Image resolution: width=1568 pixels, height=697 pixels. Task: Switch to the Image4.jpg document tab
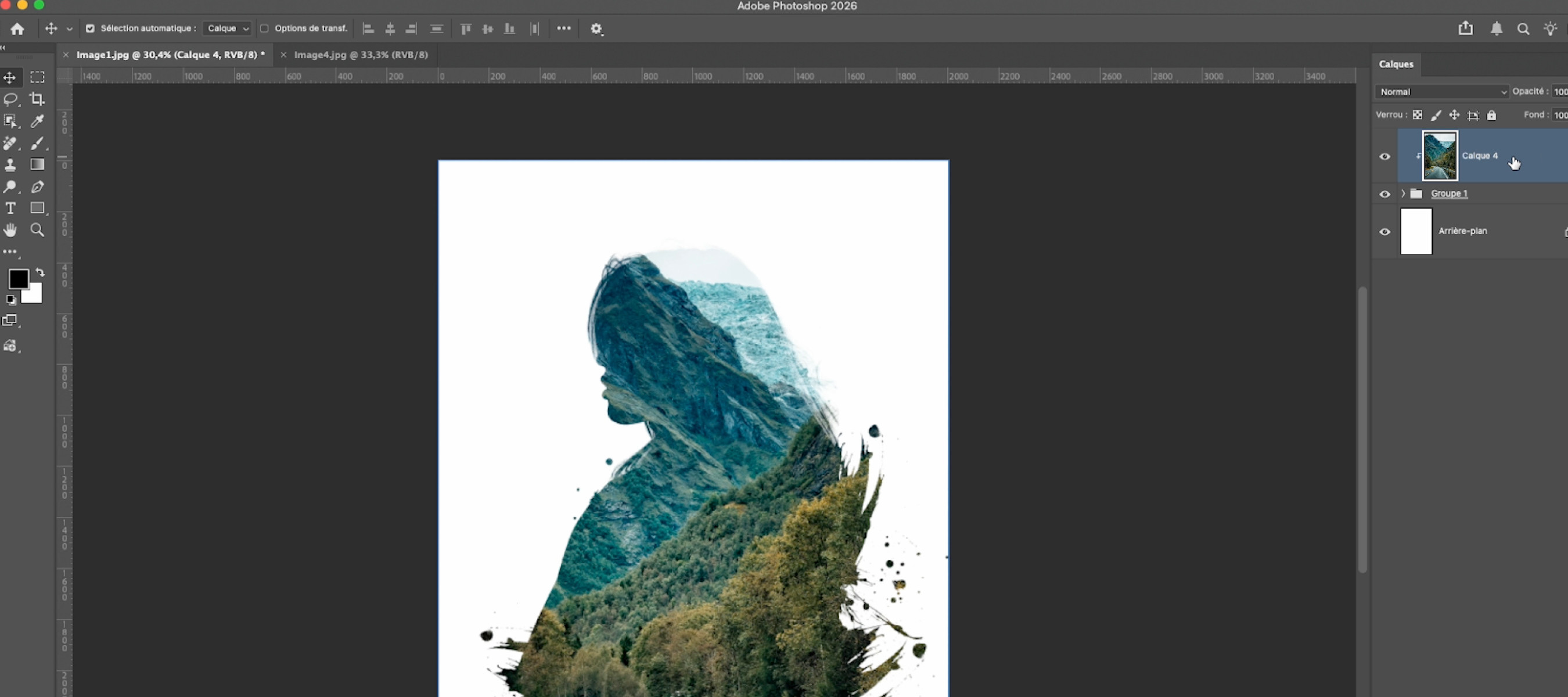(x=360, y=55)
